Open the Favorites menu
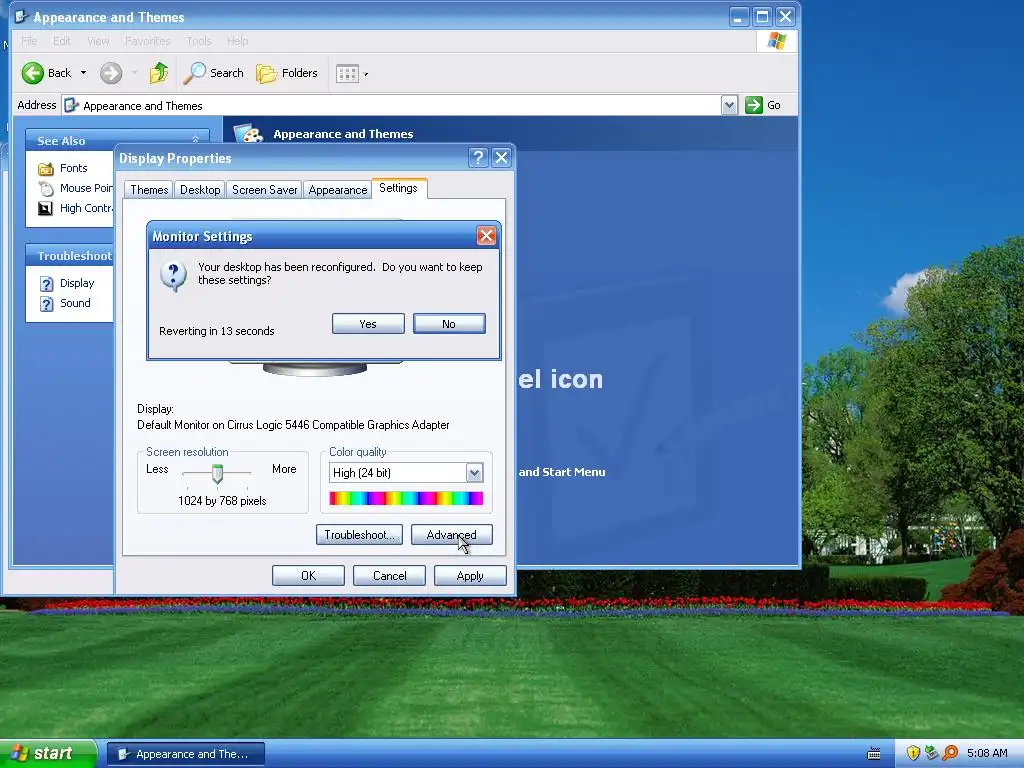Screen dimensions: 1024x768 (148, 40)
